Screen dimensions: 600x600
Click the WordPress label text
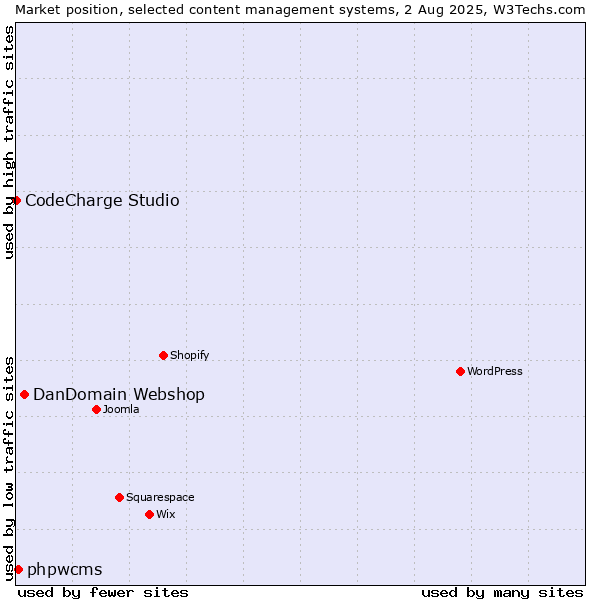(x=494, y=371)
